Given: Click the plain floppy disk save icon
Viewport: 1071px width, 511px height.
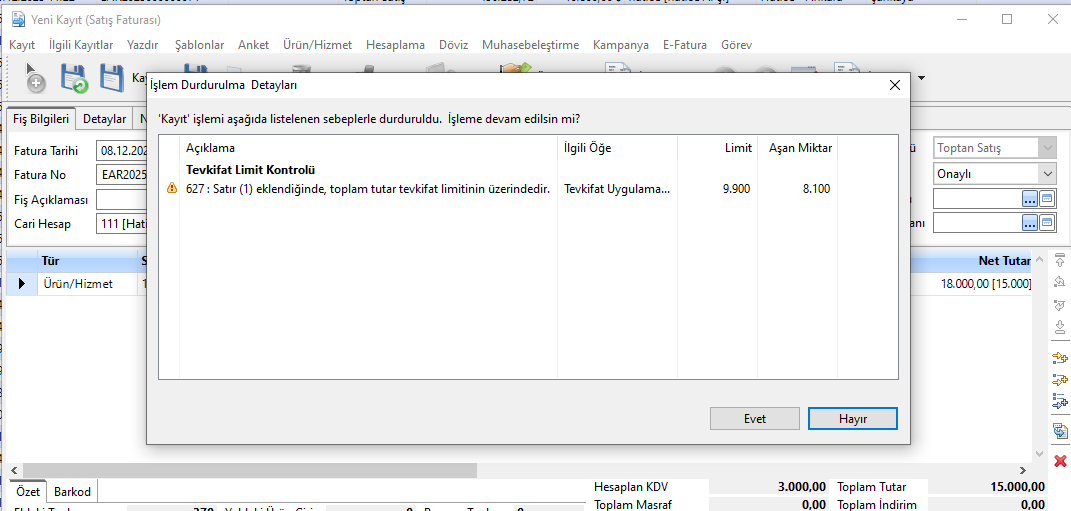Looking at the screenshot, I should point(112,78).
